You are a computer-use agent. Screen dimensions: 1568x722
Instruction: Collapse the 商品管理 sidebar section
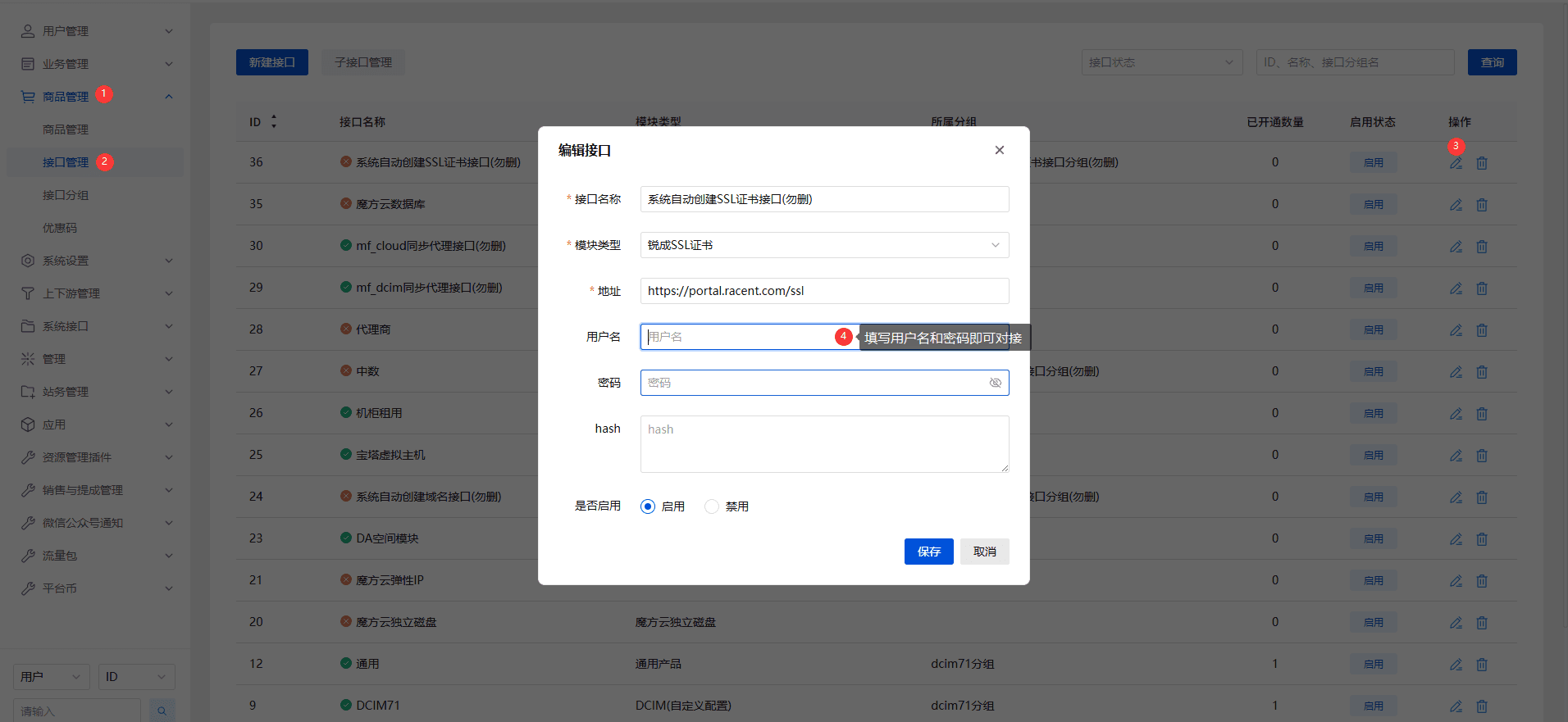[x=169, y=97]
